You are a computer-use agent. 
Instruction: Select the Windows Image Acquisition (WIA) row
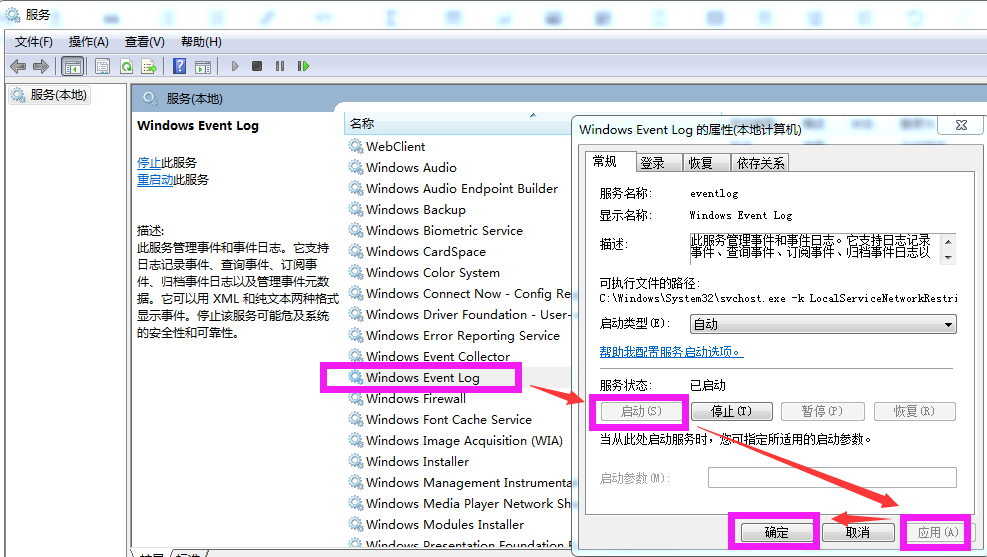click(456, 441)
